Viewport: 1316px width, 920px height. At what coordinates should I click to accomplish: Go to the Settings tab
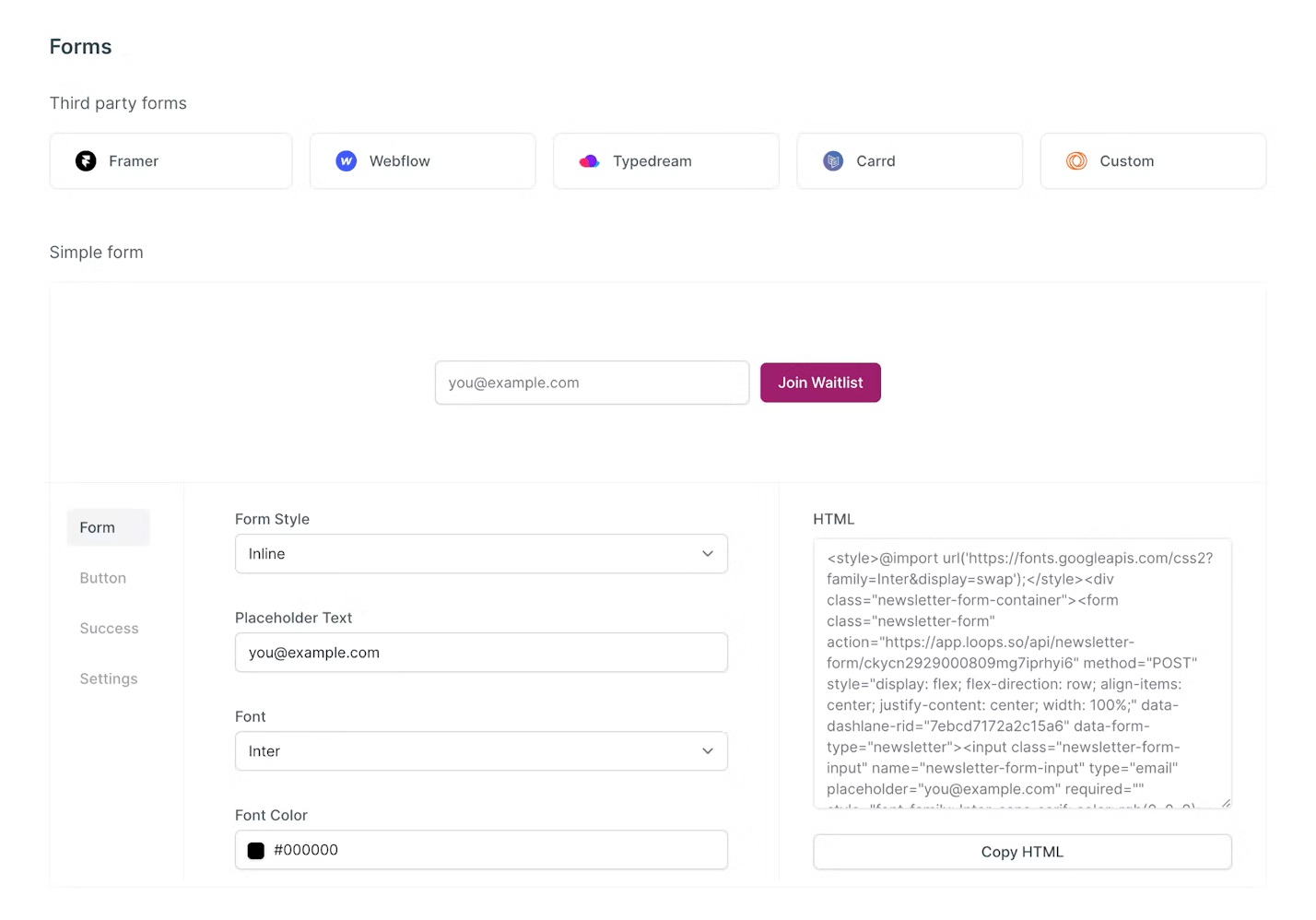[109, 678]
